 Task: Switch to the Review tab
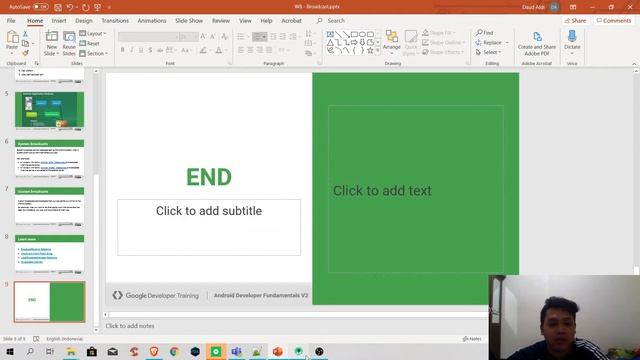point(221,20)
